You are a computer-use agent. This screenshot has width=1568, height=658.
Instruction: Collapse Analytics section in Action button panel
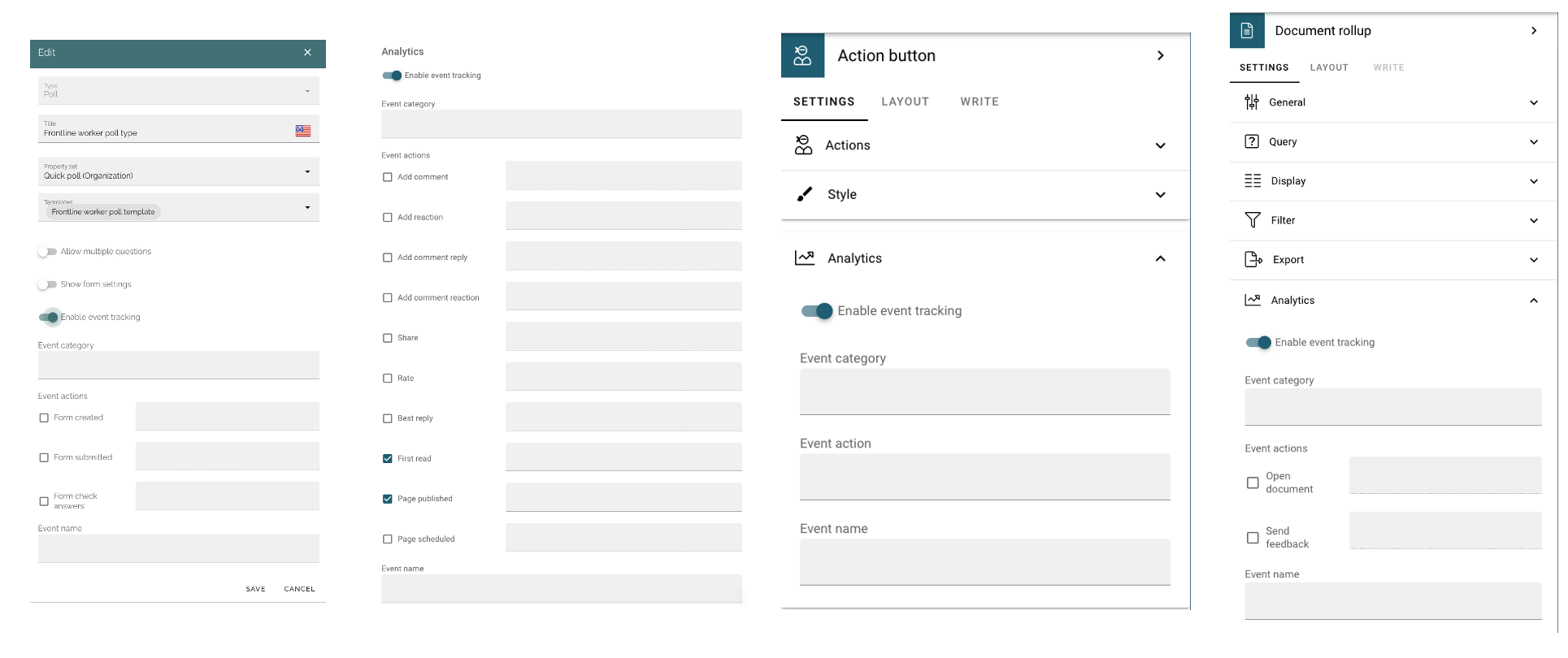[x=1161, y=258]
